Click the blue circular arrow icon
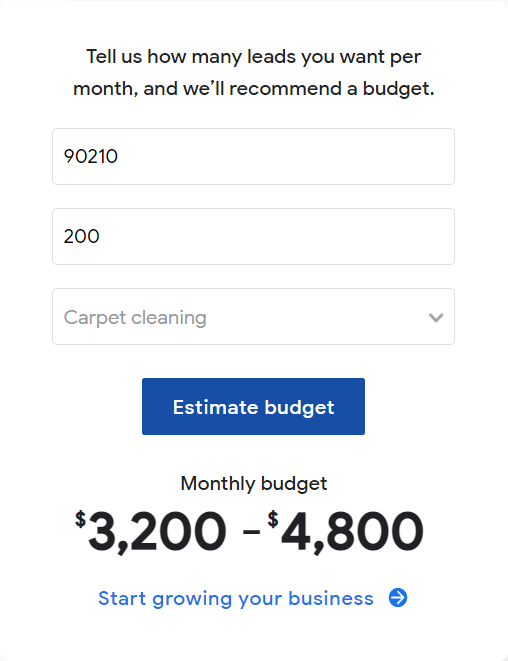The image size is (508, 661). click(398, 598)
